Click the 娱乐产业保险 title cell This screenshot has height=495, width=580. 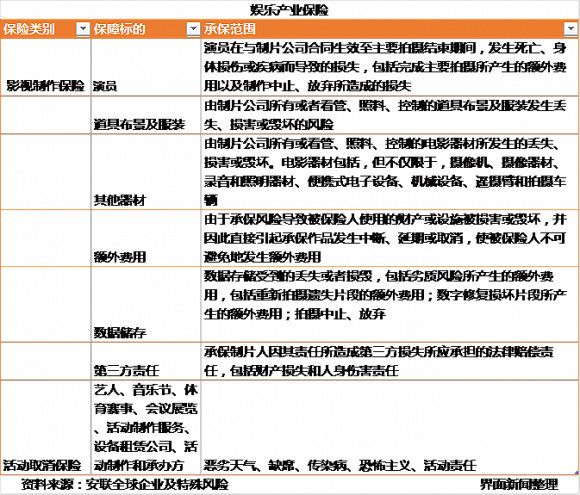[289, 10]
